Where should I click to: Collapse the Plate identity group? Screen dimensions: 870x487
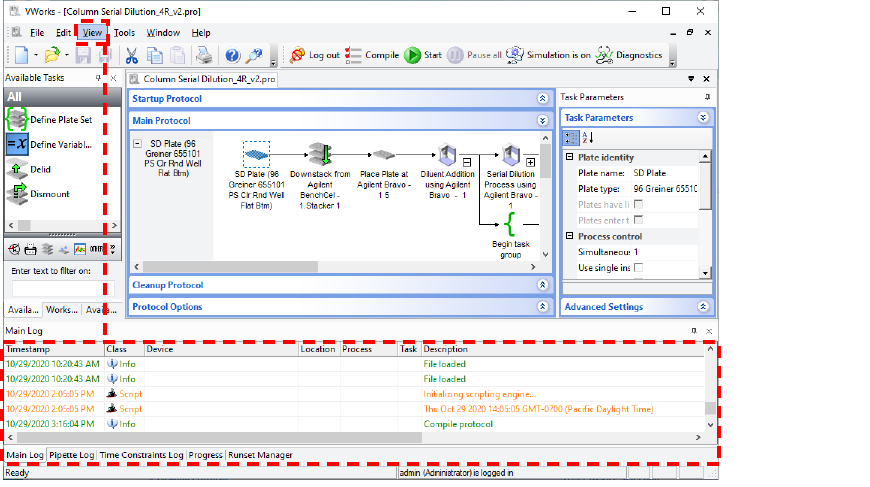(569, 157)
